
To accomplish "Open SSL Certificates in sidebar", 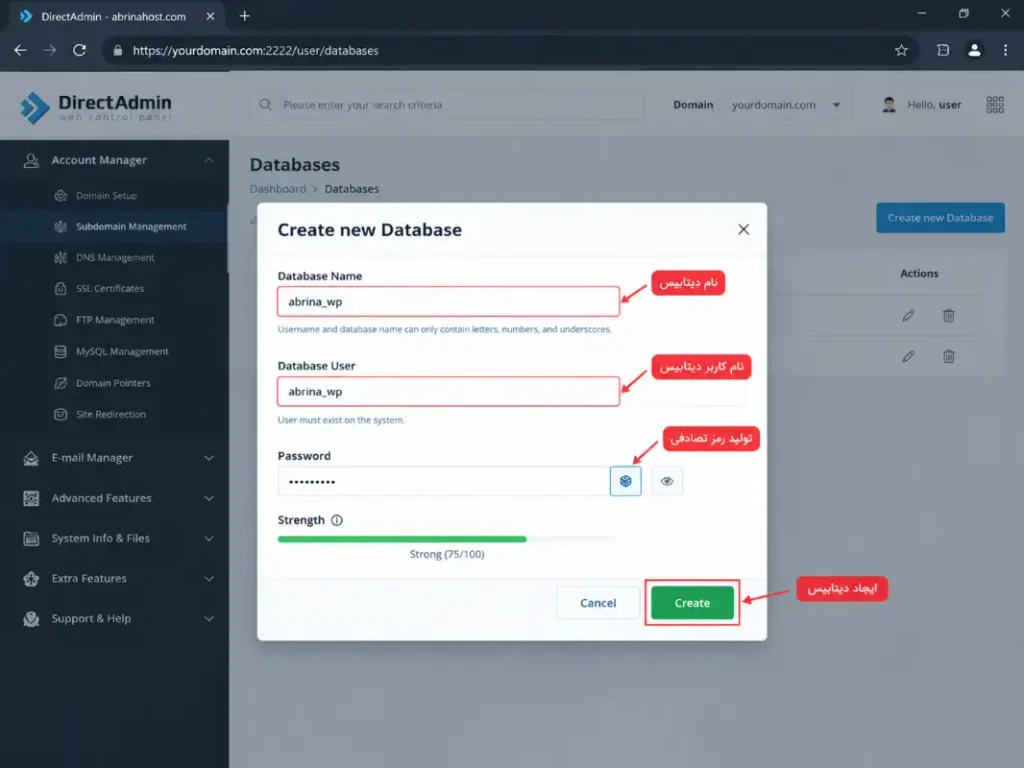I will tap(110, 289).
